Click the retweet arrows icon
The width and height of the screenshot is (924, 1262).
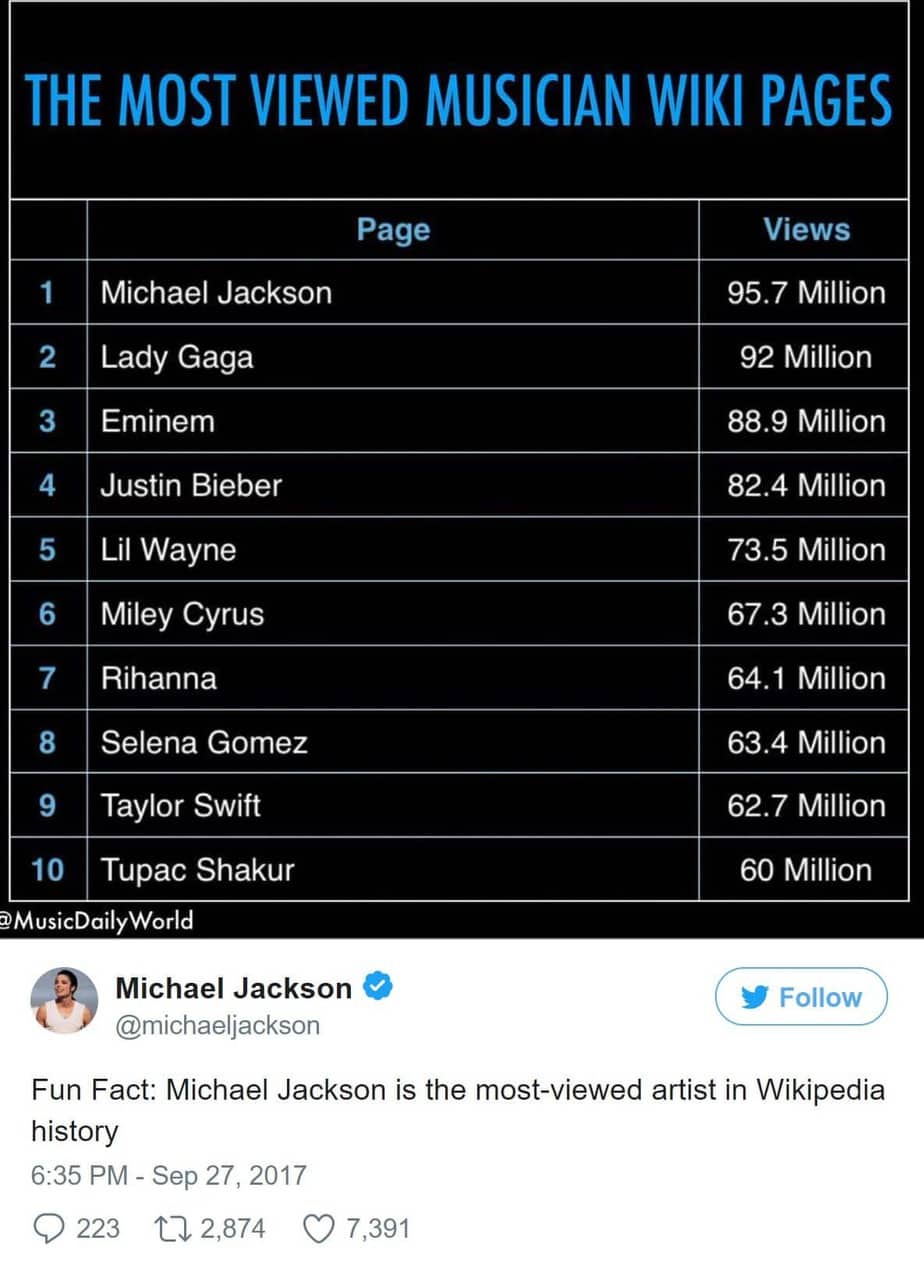(x=172, y=1228)
